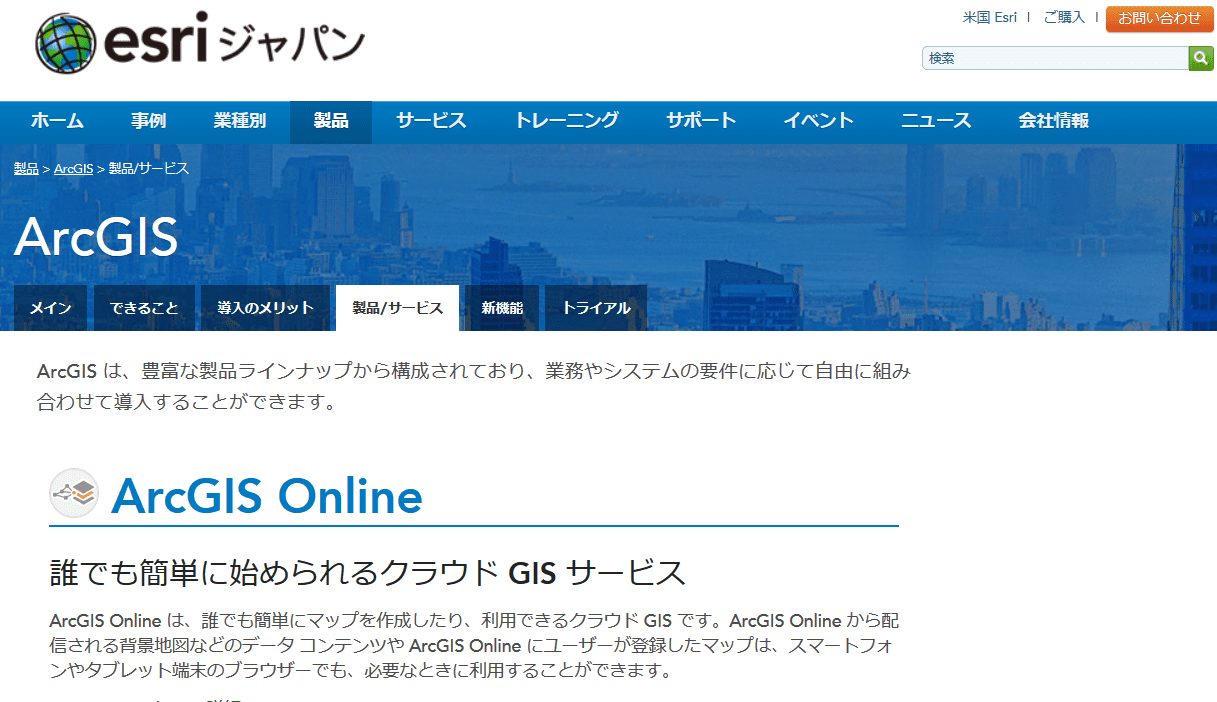Switch to the メイン tab
The height and width of the screenshot is (702, 1217).
tap(51, 308)
